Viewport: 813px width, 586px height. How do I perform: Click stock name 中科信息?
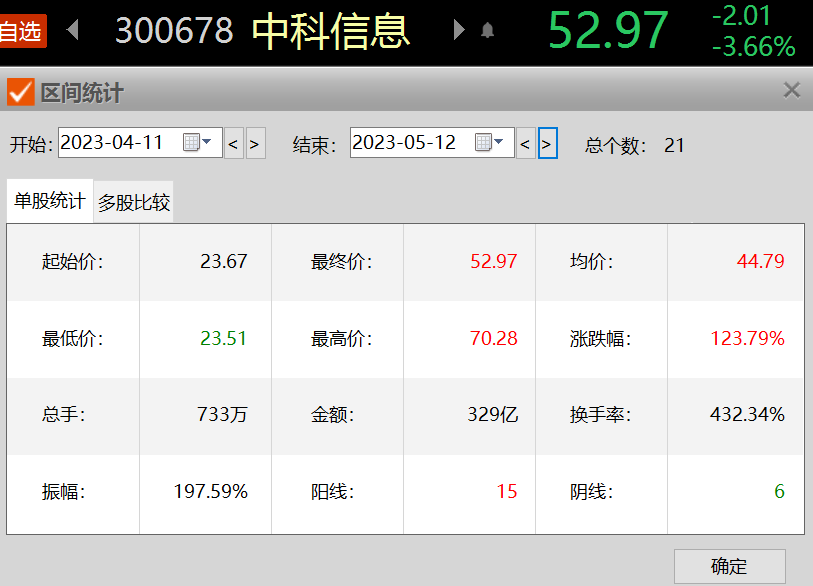coord(331,31)
